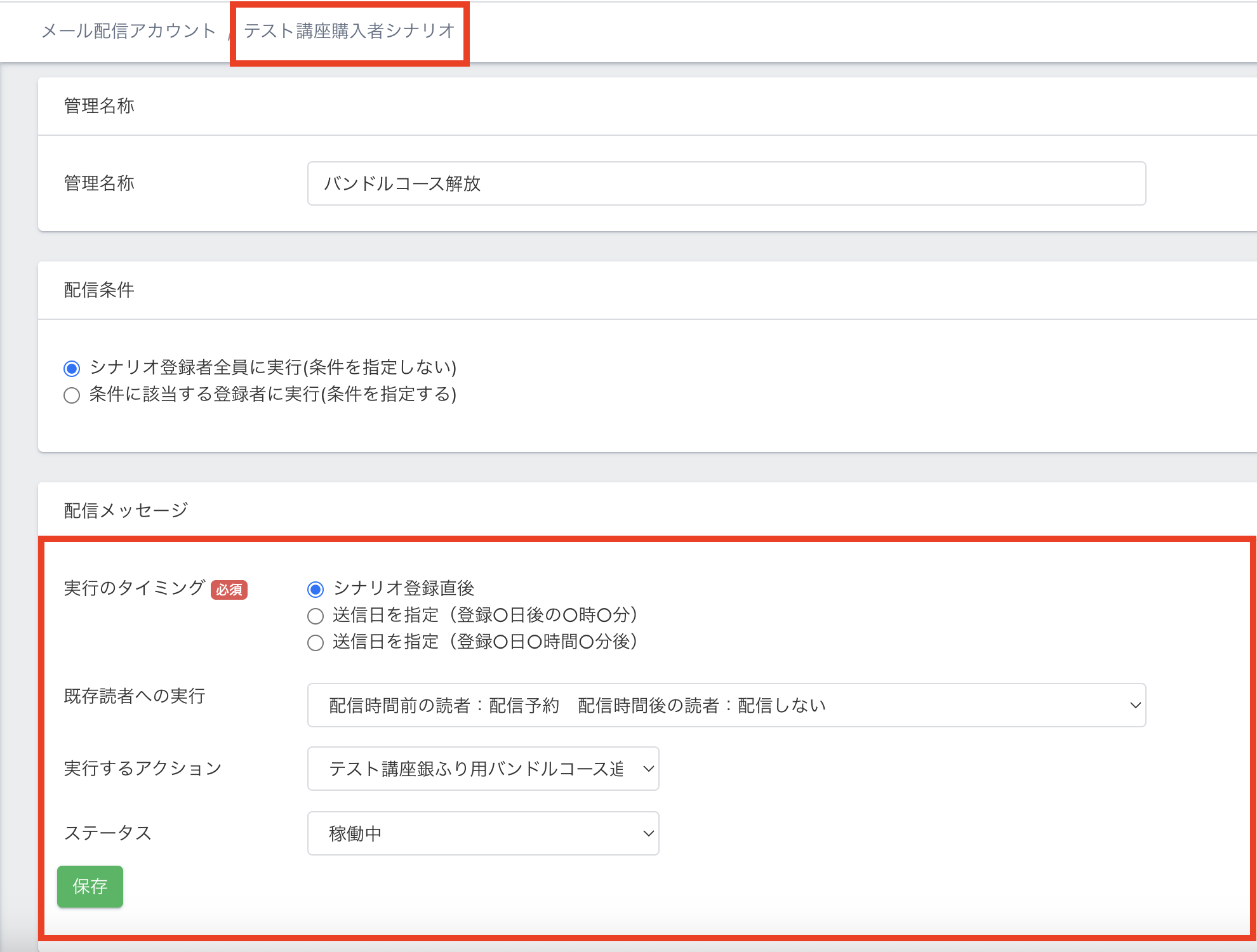Click the chevron arrow of 既存読者への実行 select
1257x952 pixels.
1135,705
